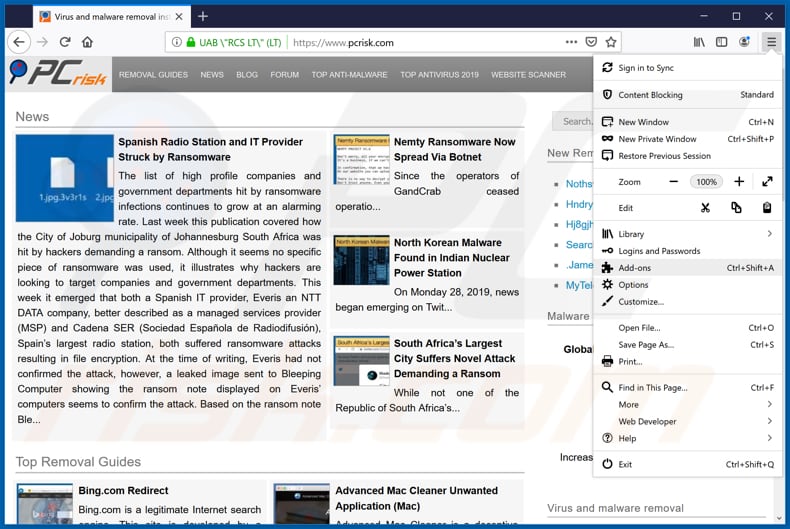
Task: Click Print... in the menu
Action: point(687,362)
